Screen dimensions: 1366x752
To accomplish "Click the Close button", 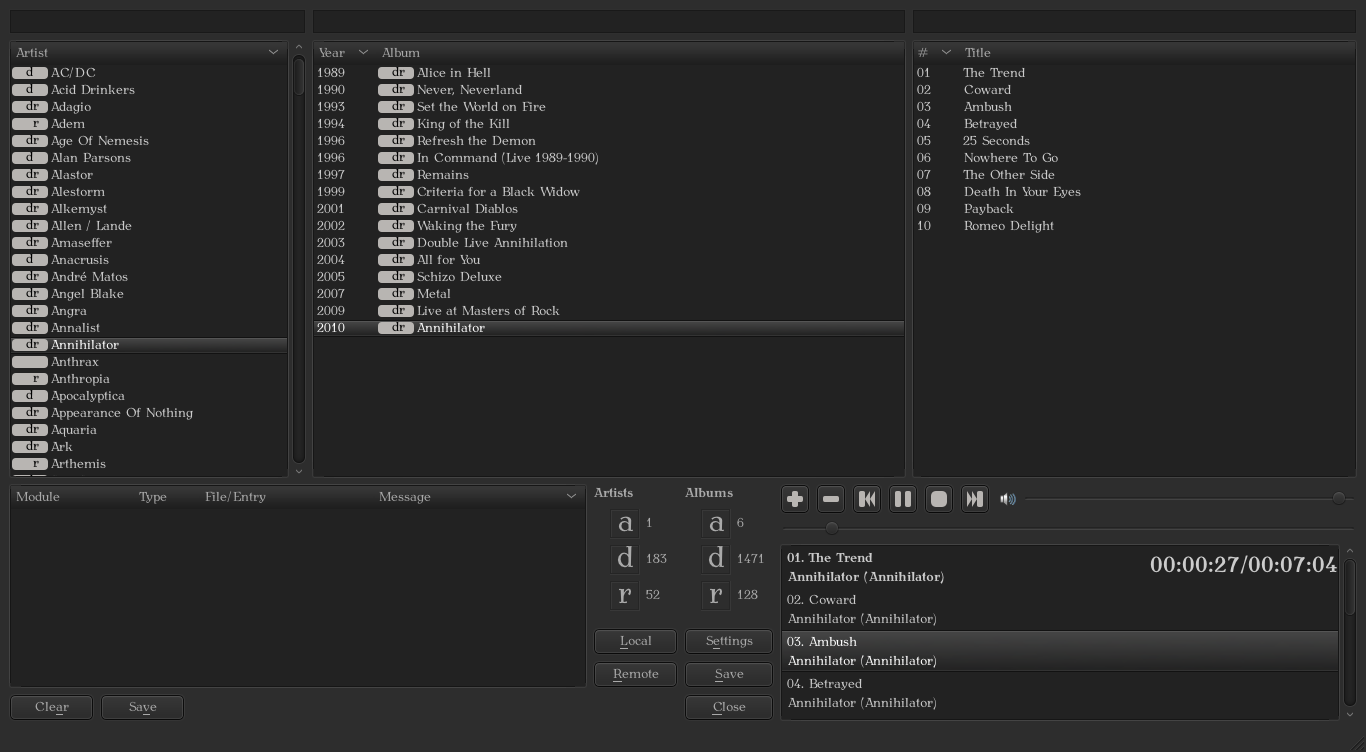I will point(729,707).
